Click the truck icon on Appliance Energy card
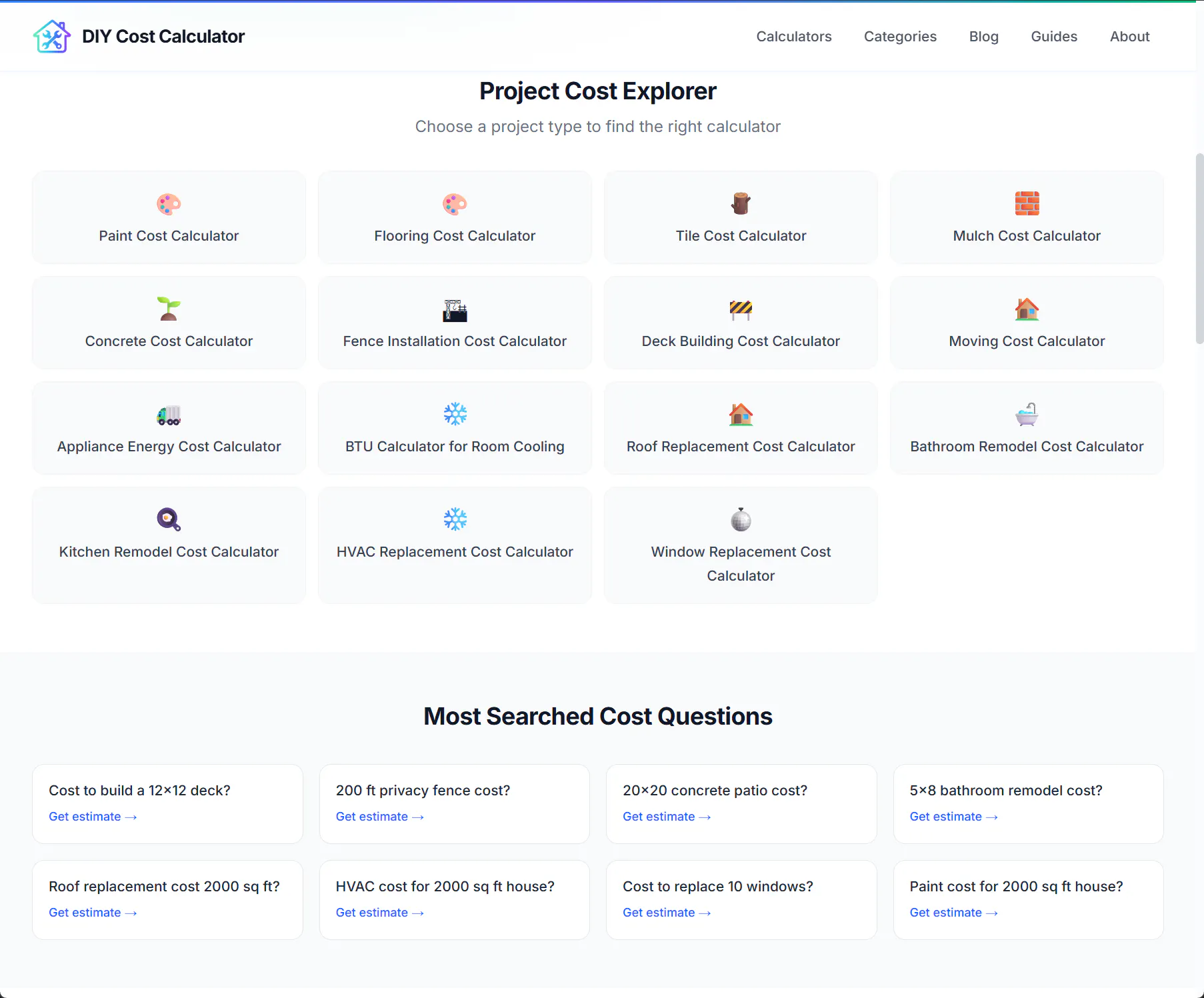 pos(169,415)
